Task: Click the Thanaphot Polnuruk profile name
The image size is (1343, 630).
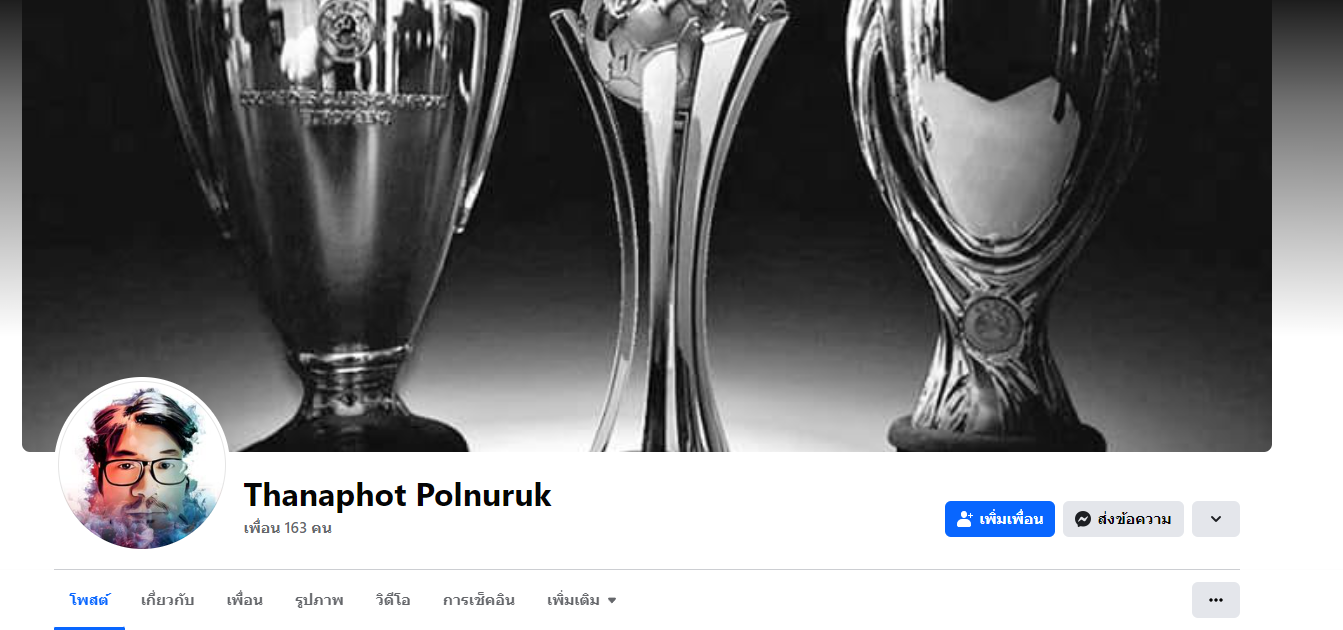Action: click(x=397, y=495)
